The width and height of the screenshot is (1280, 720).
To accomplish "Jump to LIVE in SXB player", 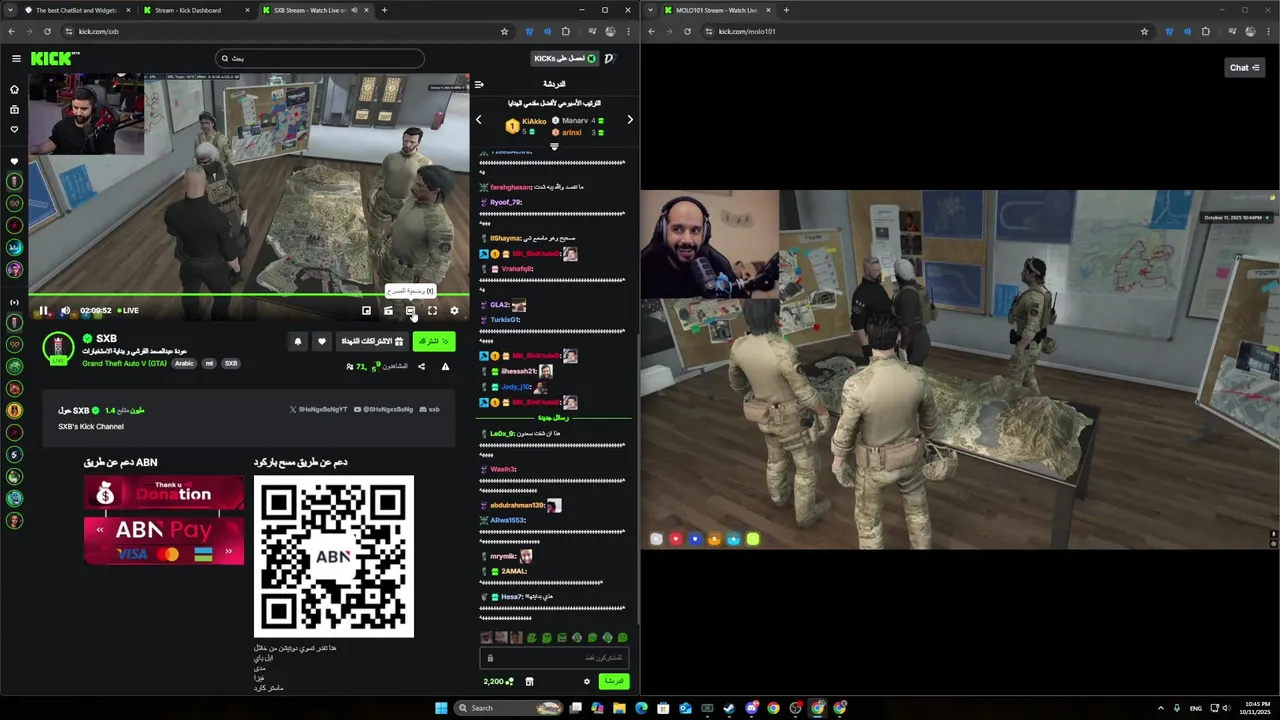I will tap(127, 311).
